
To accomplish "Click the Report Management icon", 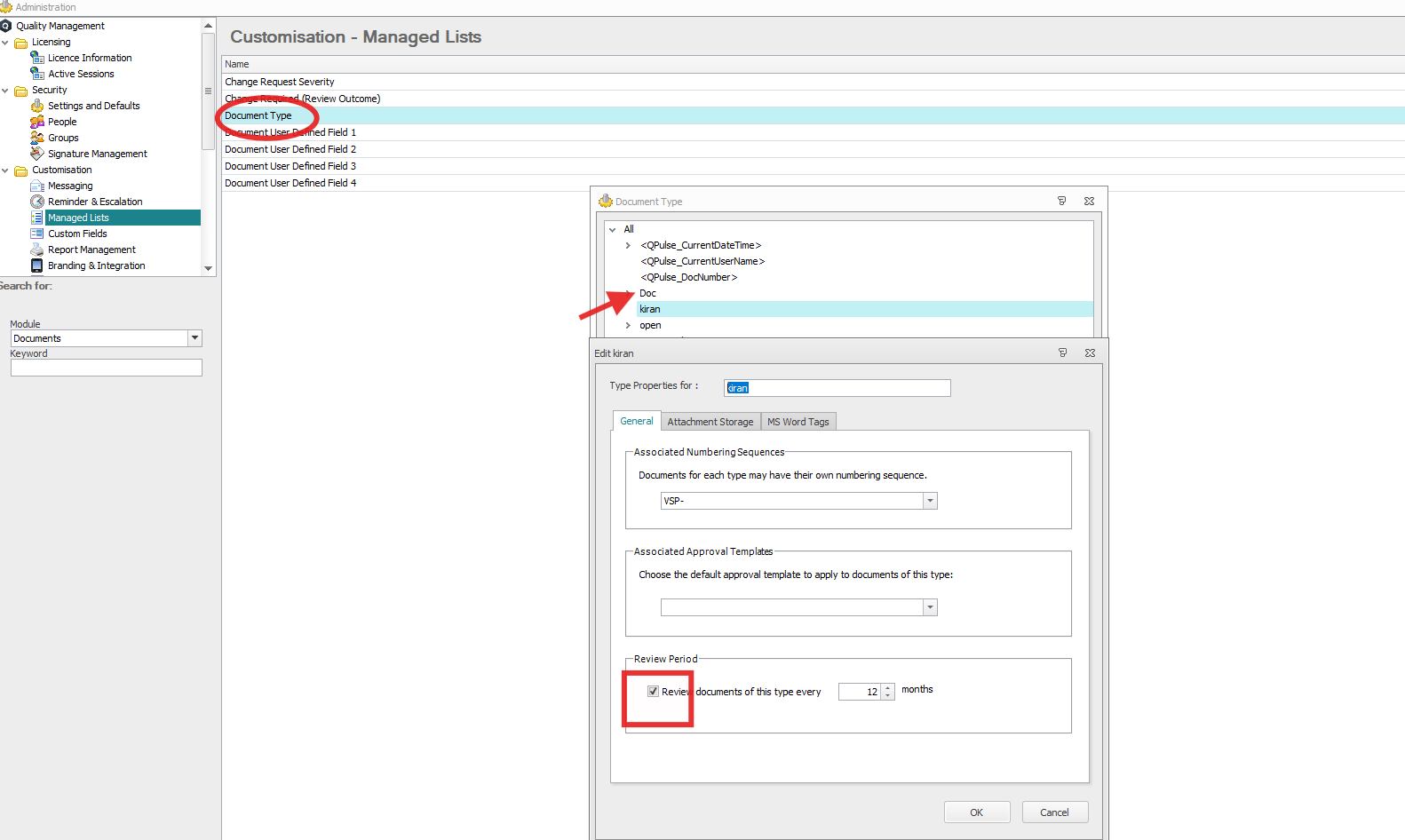I will [37, 250].
